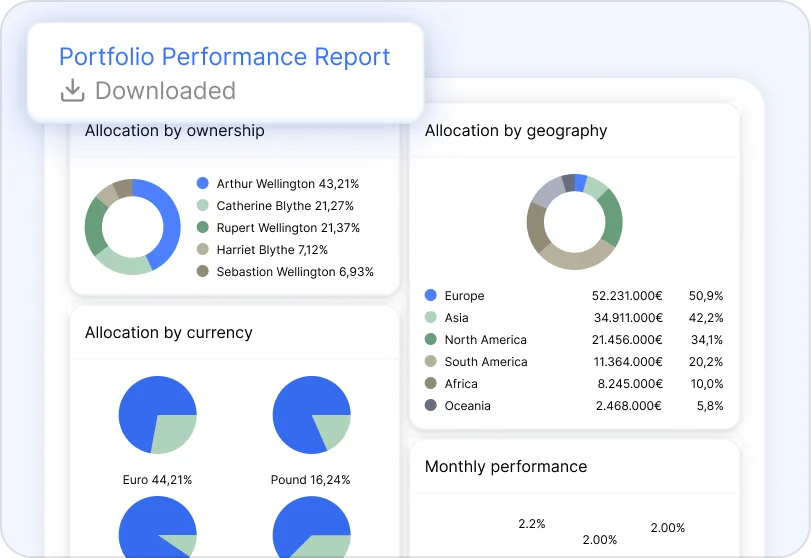Select Rupert Wellington 21,37% legend entry
Screen dimensions: 811x558
click(288, 228)
